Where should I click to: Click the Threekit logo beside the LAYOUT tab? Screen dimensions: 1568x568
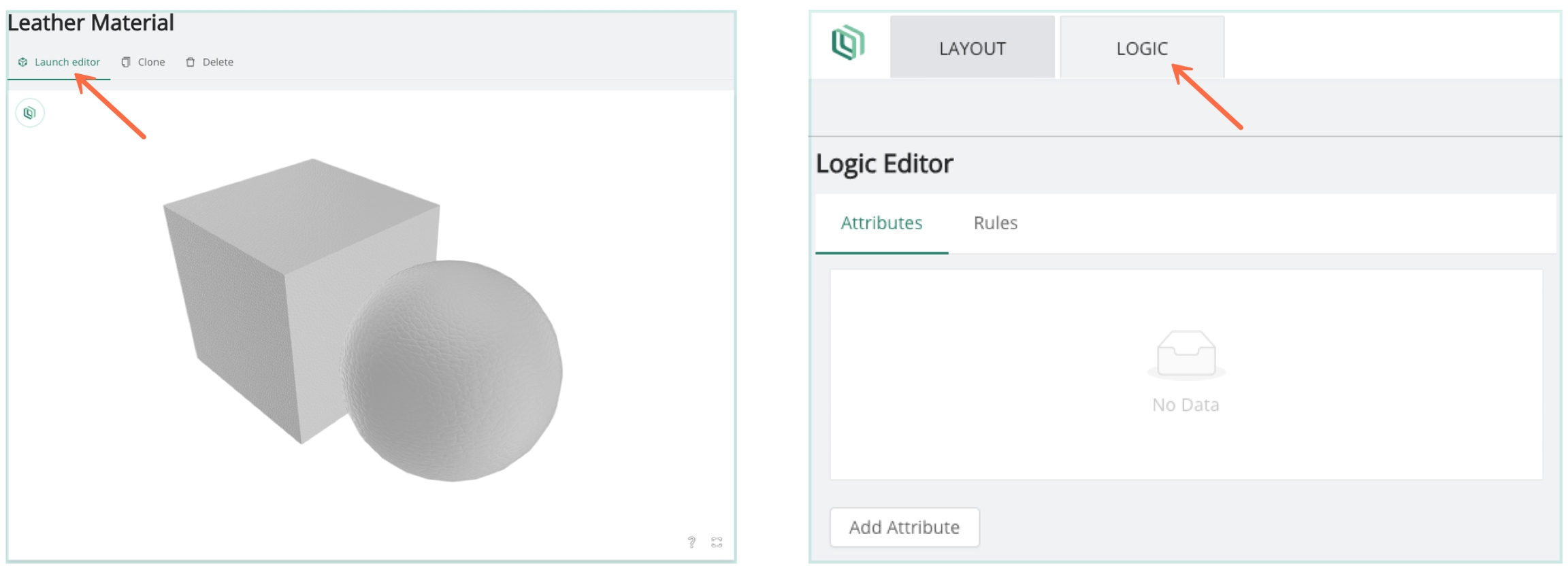[848, 44]
